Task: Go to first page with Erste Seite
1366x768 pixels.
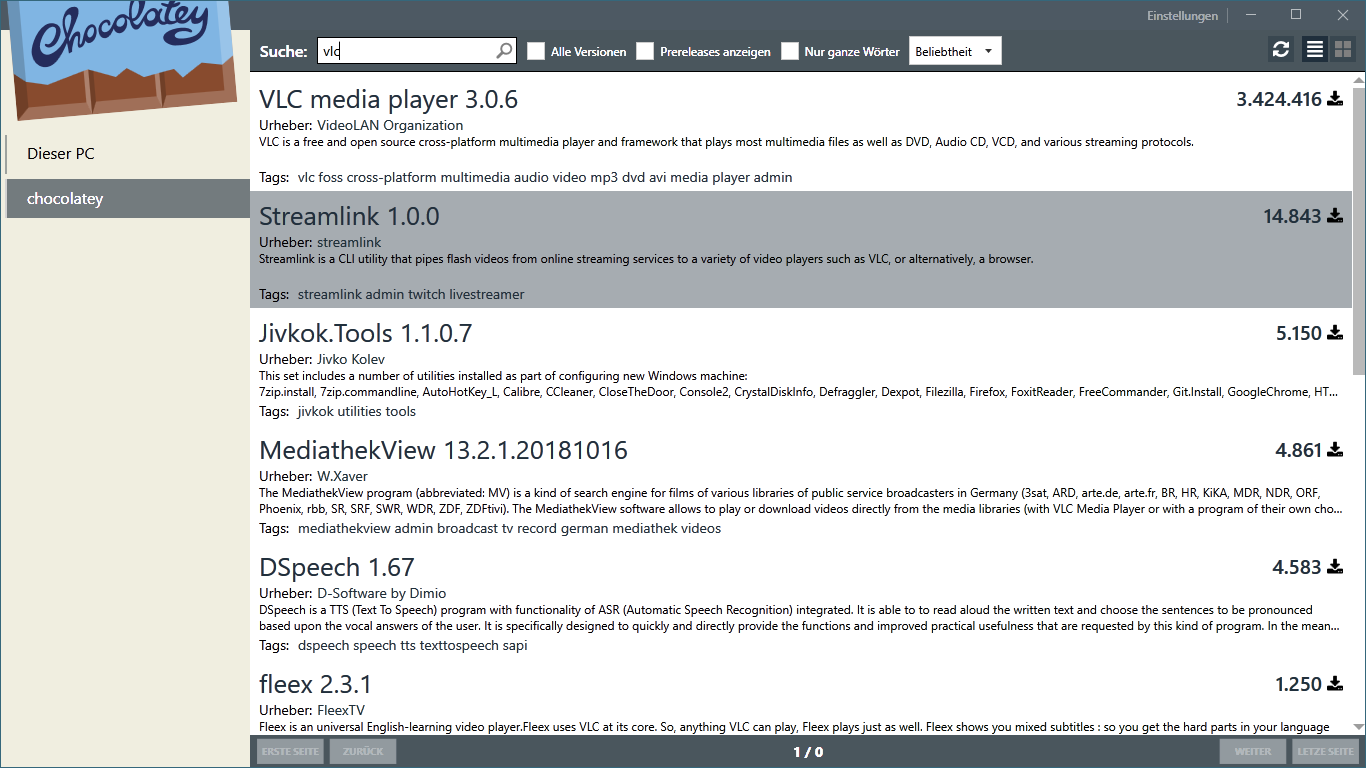Action: [x=290, y=751]
